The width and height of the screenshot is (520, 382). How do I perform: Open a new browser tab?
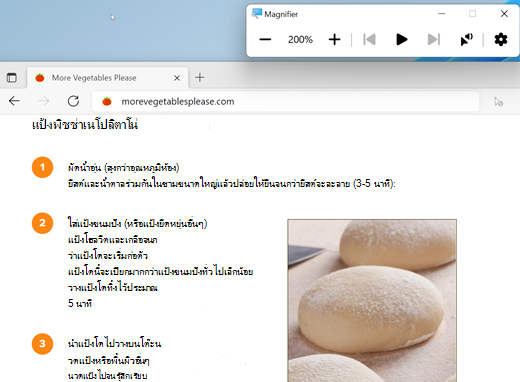pyautogui.click(x=200, y=78)
